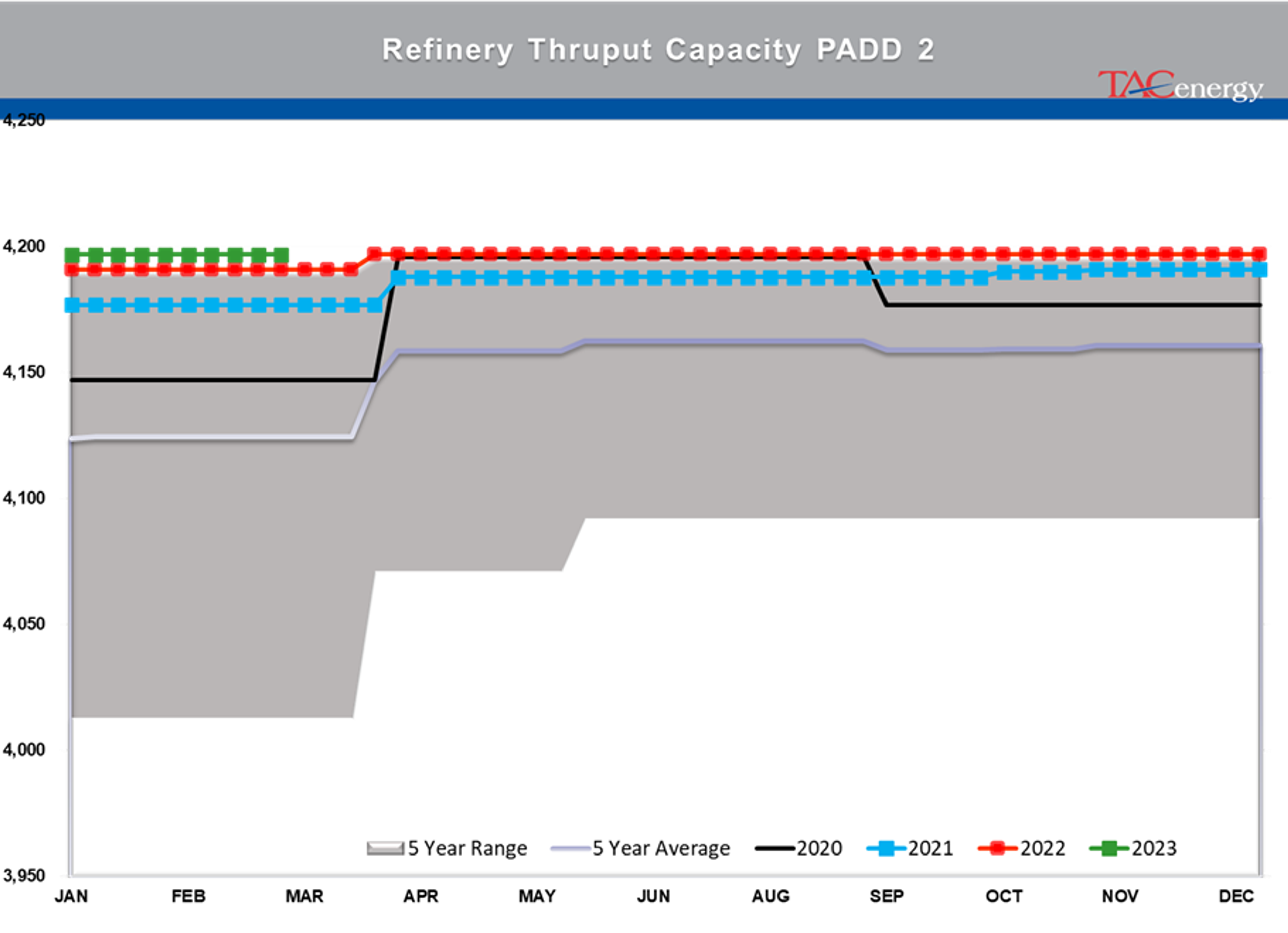Click the red square 2022 legend marker
This screenshot has height=933, width=1288.
pos(998,849)
